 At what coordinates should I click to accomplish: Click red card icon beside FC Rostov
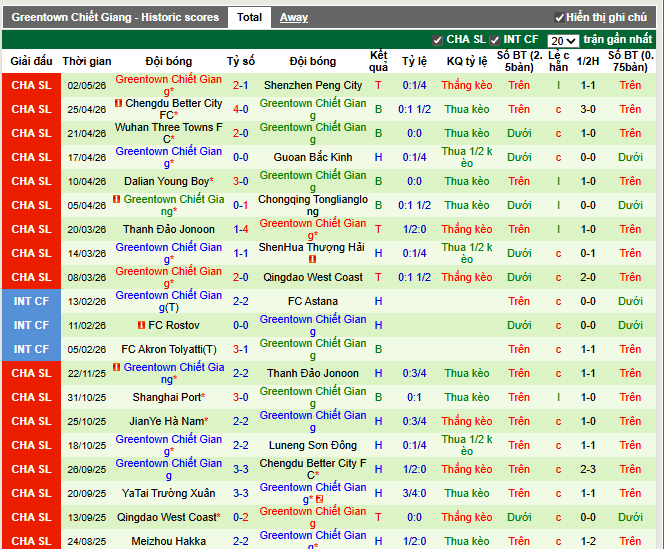tap(141, 325)
